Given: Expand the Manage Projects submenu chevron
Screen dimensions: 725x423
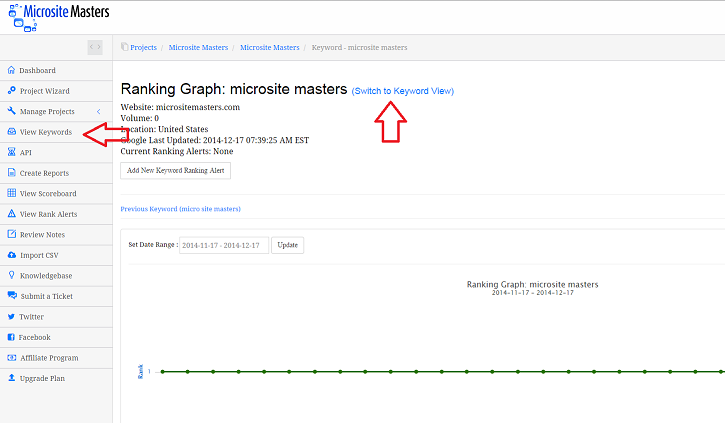Looking at the screenshot, I should coord(98,111).
